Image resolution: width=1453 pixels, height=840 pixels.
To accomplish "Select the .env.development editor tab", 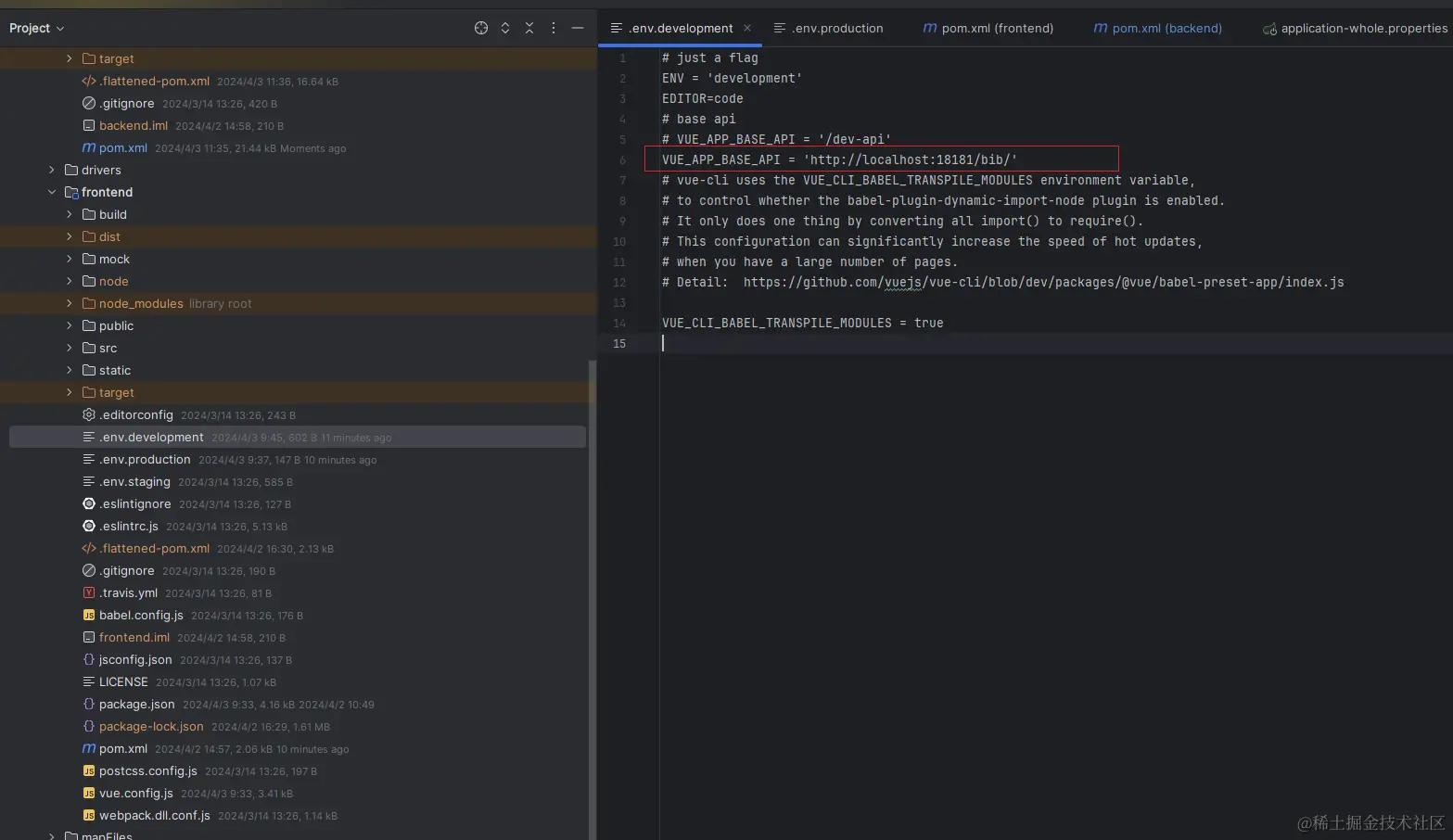I will click(x=681, y=28).
